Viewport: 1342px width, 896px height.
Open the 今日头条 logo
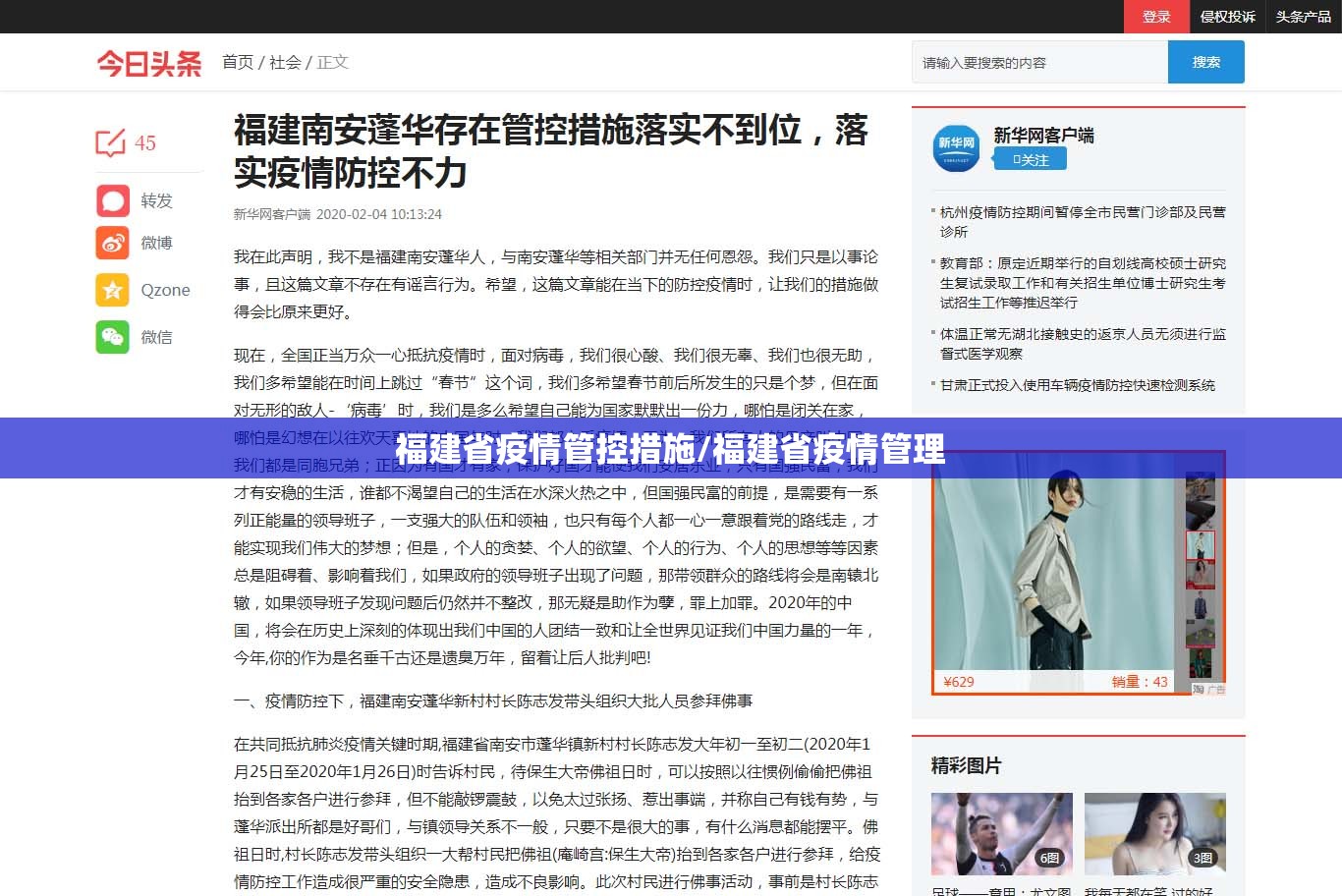(x=149, y=64)
